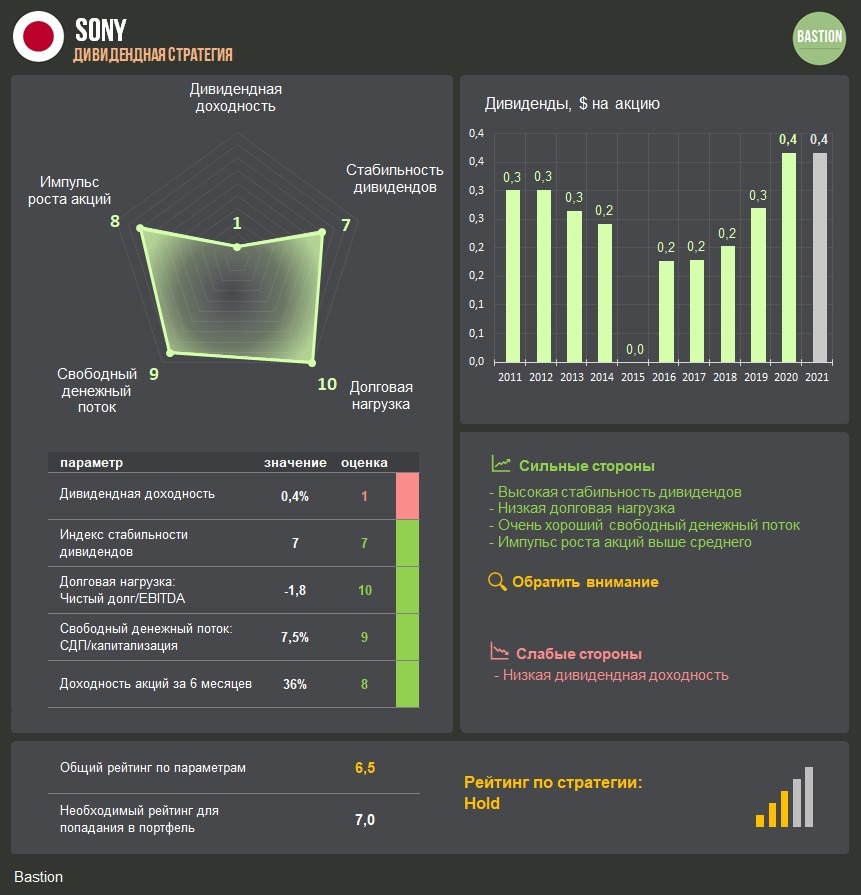Select the 2019 bar in the dividends chart
861x895 pixels.
click(x=758, y=285)
